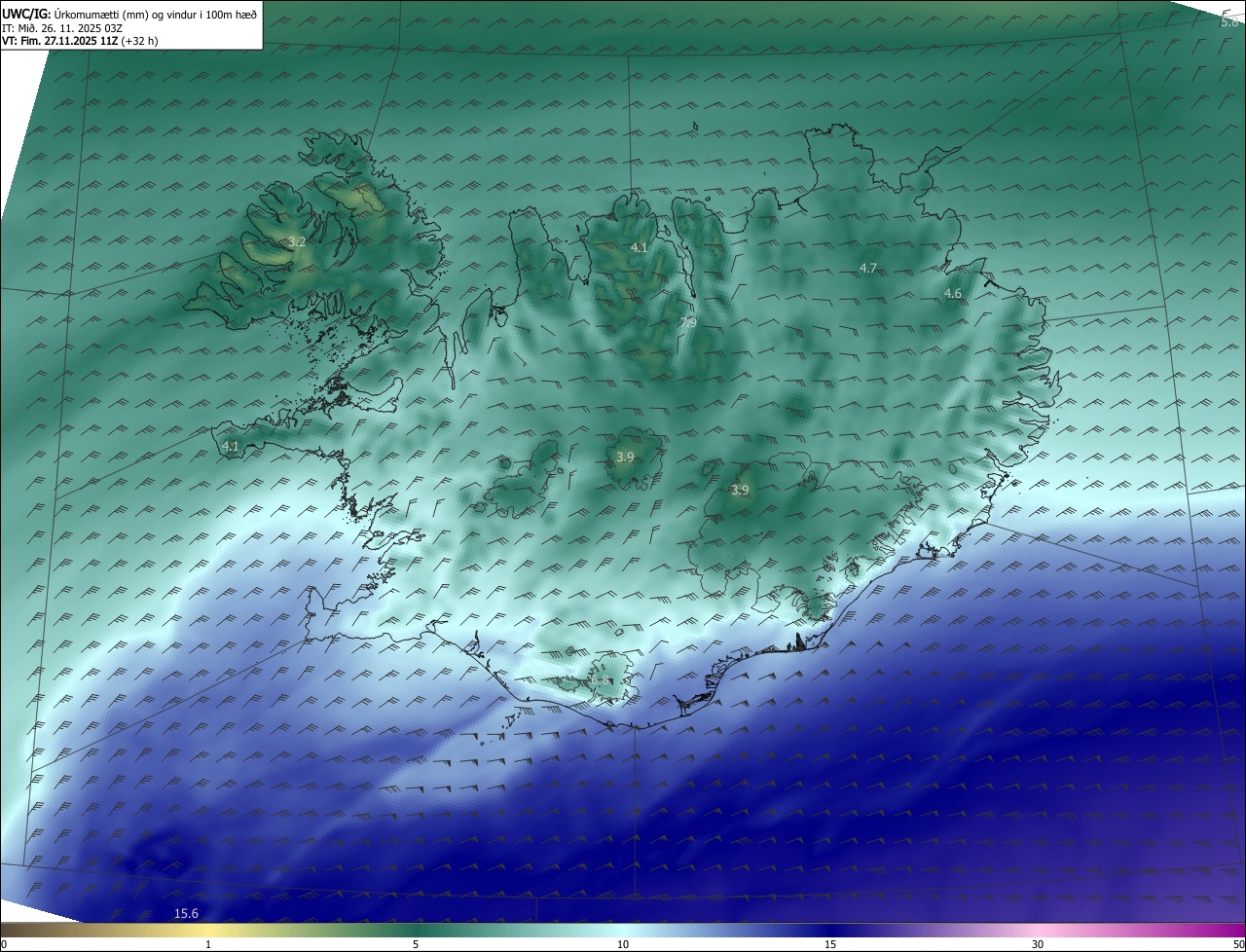Click the 5.8 value label

(1229, 21)
